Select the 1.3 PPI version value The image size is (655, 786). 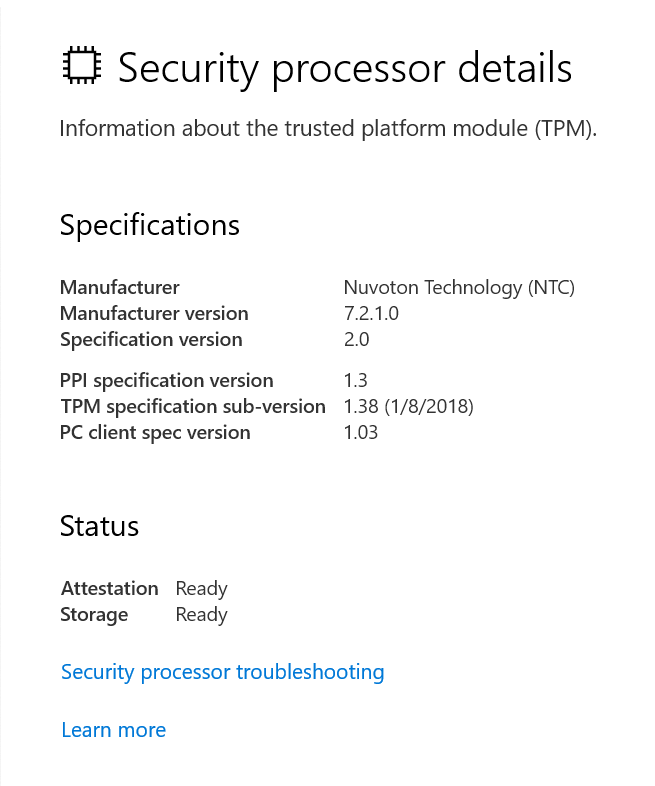point(355,381)
